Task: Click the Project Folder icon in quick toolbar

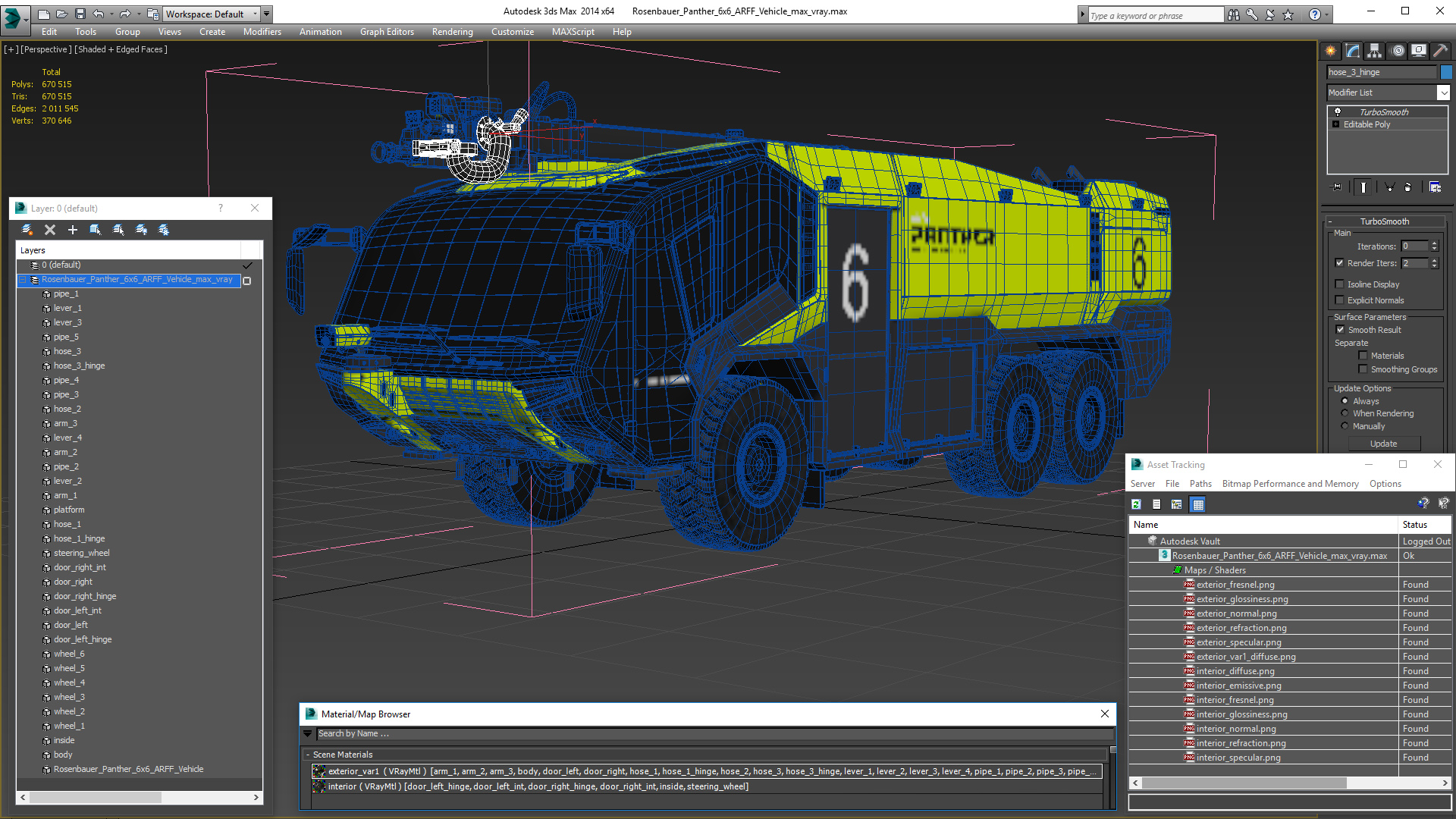Action: pyautogui.click(x=152, y=14)
